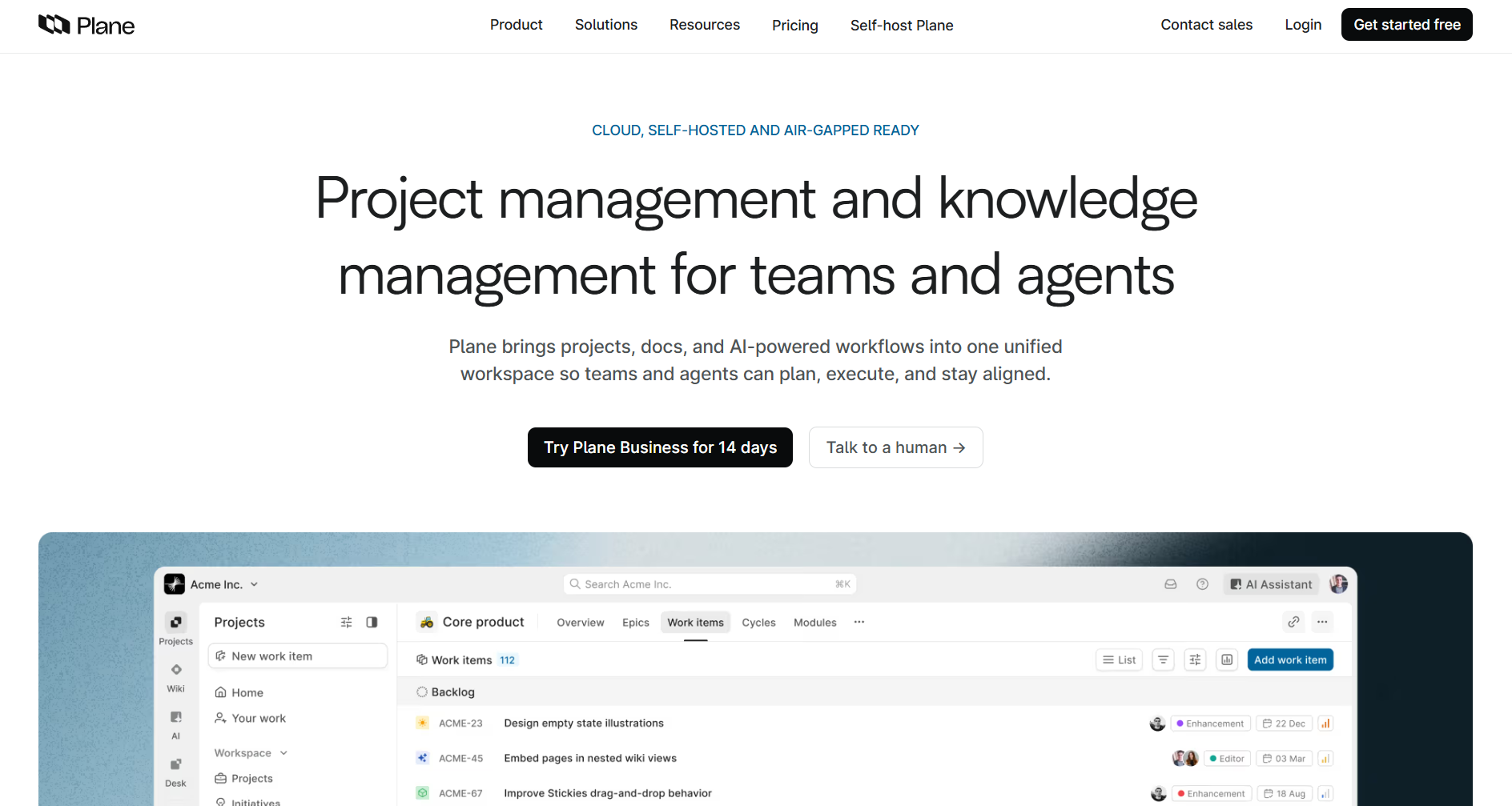Open the three-dot menu beside the link icon
This screenshot has width=1512, height=806.
pyautogui.click(x=1322, y=622)
